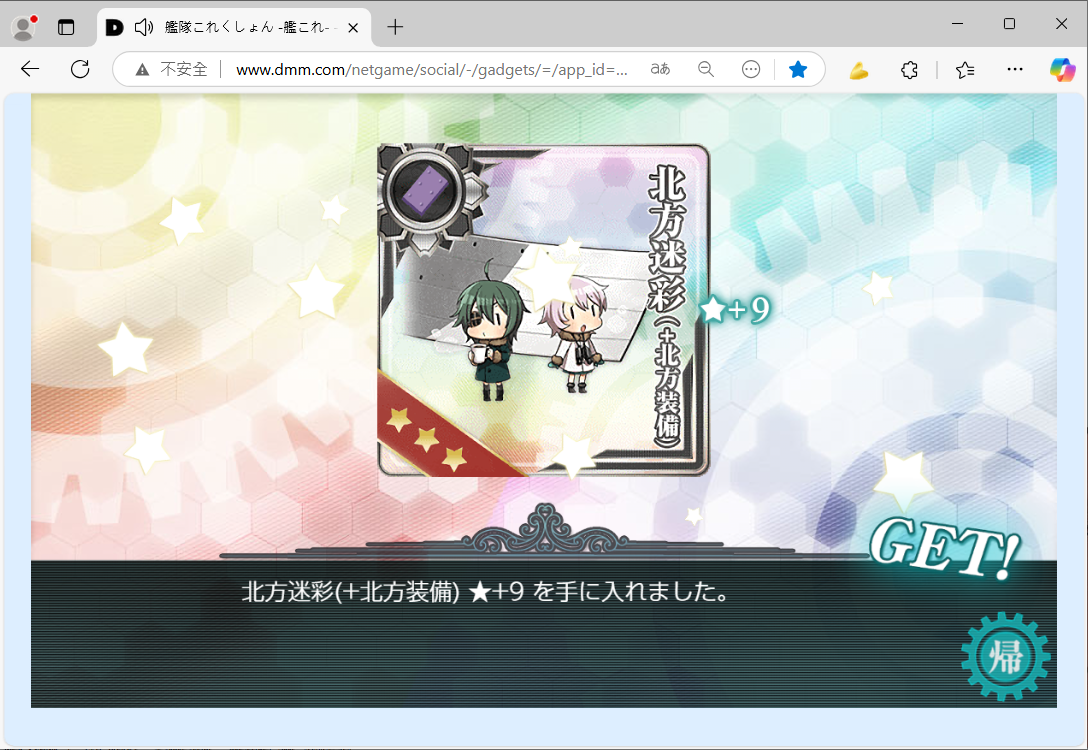This screenshot has height=750, width=1088.
Task: Open the Copilot sidebar icon
Action: (1062, 69)
